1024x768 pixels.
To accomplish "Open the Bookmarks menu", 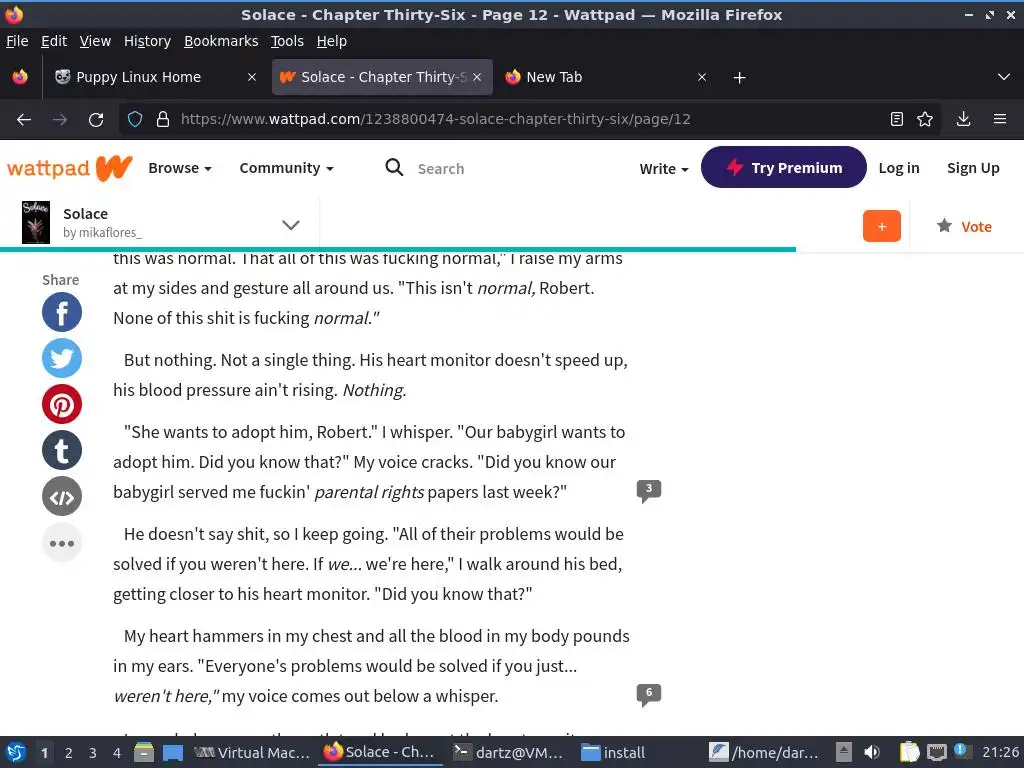I will 221,41.
